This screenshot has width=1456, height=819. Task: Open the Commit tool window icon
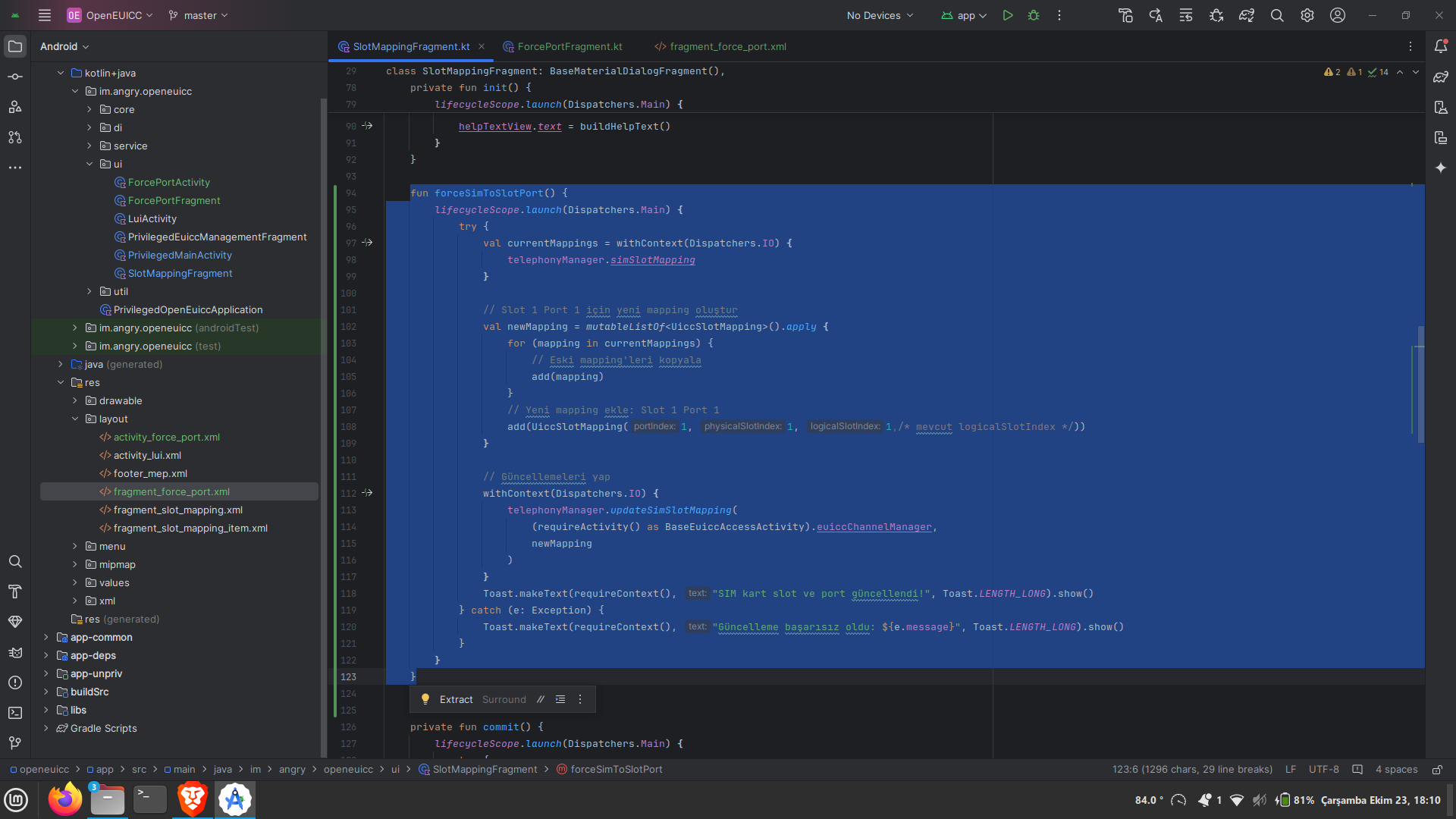click(x=15, y=77)
